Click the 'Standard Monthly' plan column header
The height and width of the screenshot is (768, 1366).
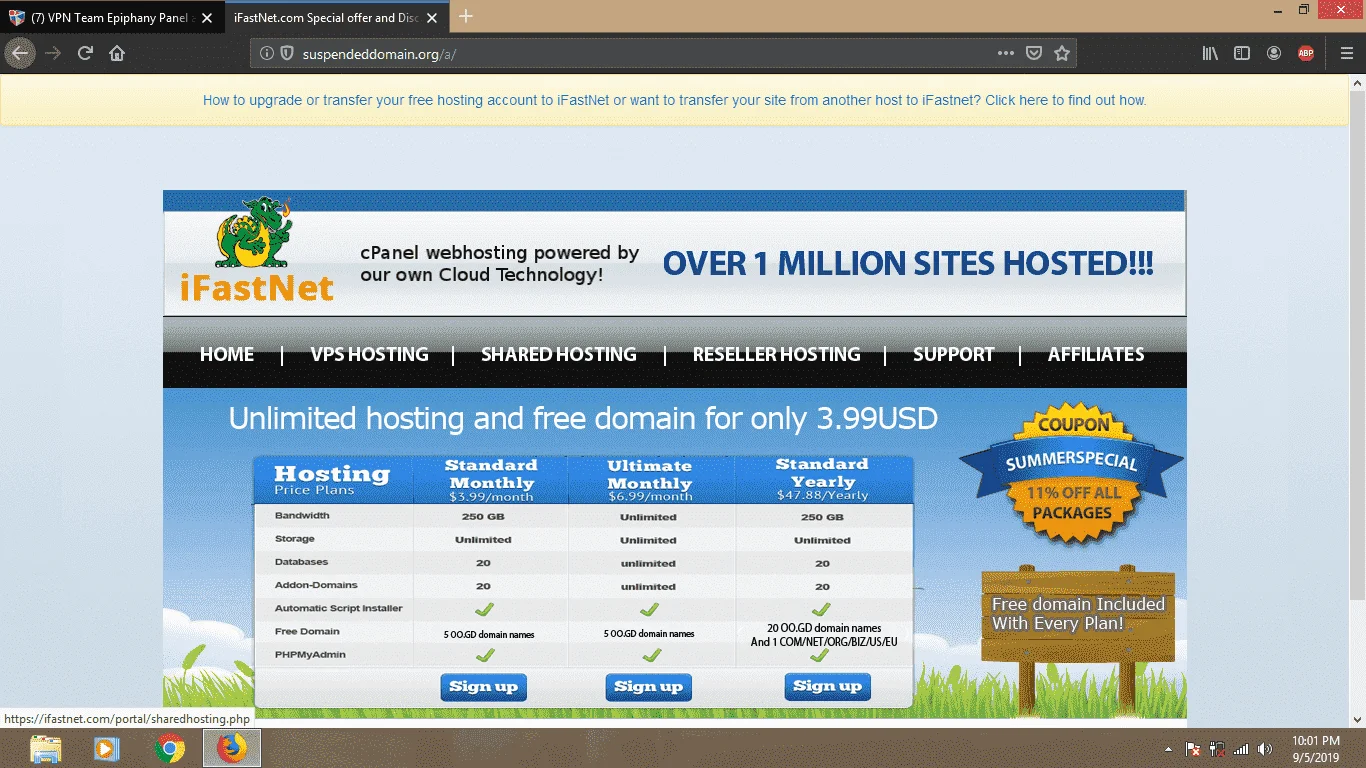click(x=491, y=480)
